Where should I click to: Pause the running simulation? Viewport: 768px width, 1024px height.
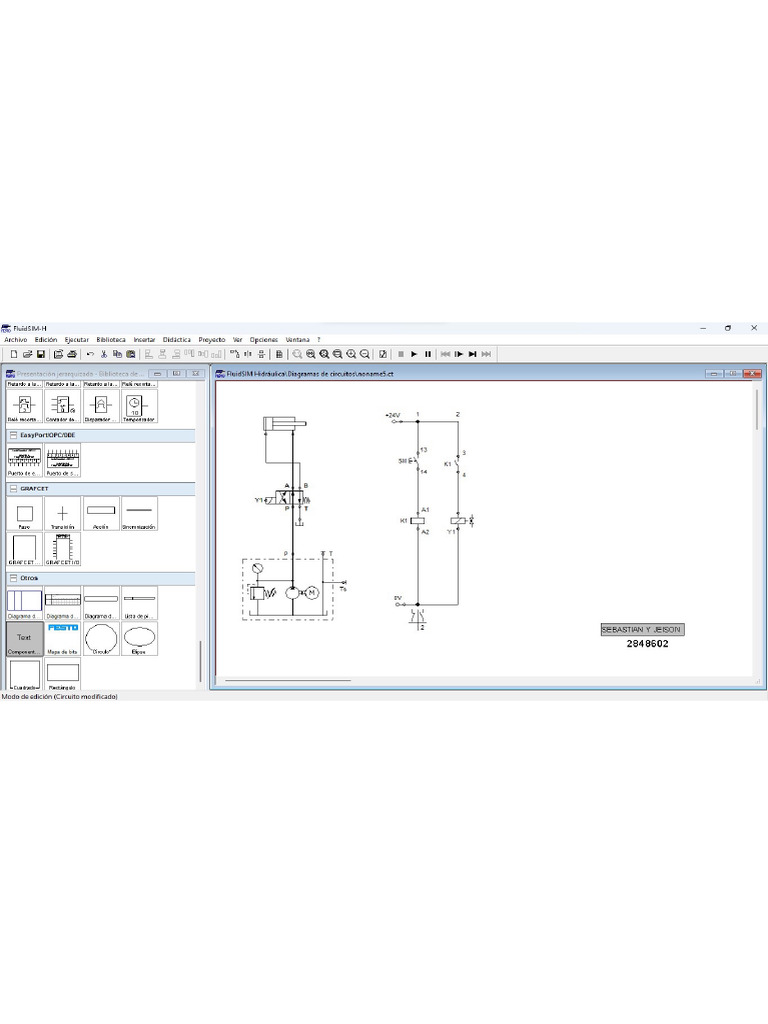pyautogui.click(x=428, y=354)
